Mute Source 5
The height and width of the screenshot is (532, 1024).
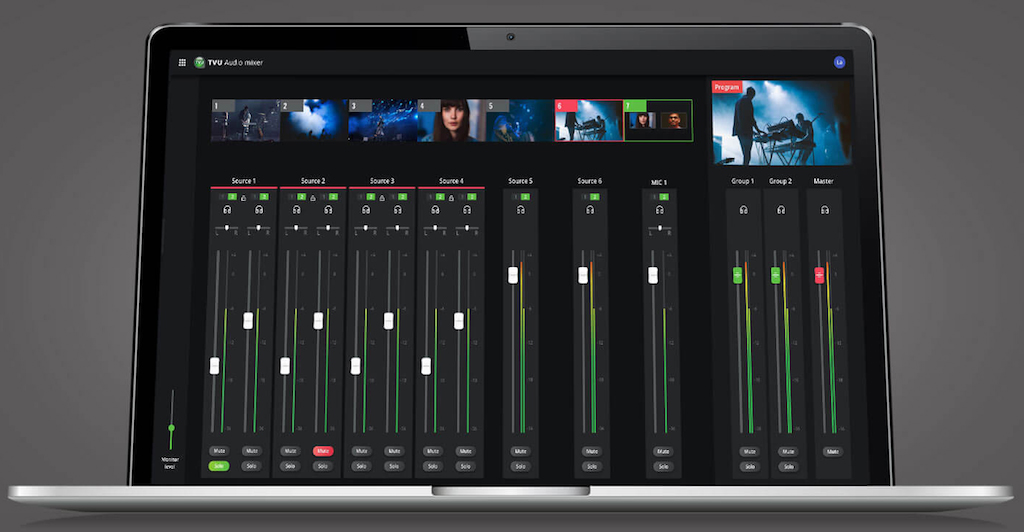520,451
